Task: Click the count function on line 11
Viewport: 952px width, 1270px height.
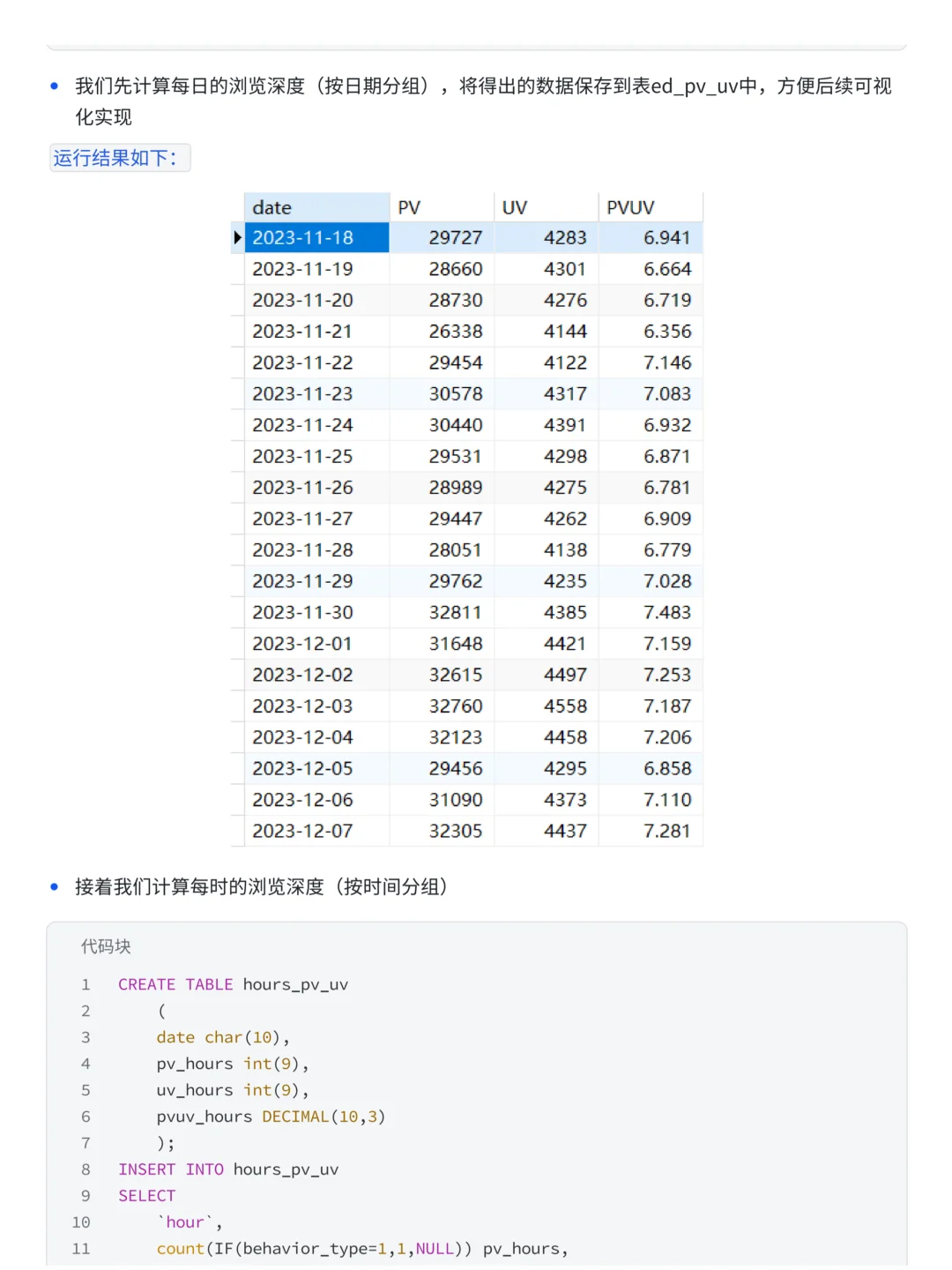Action: pos(180,1249)
